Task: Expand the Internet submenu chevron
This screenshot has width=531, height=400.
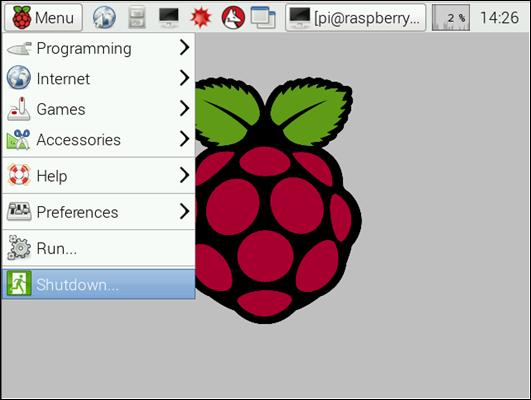Action: click(184, 78)
